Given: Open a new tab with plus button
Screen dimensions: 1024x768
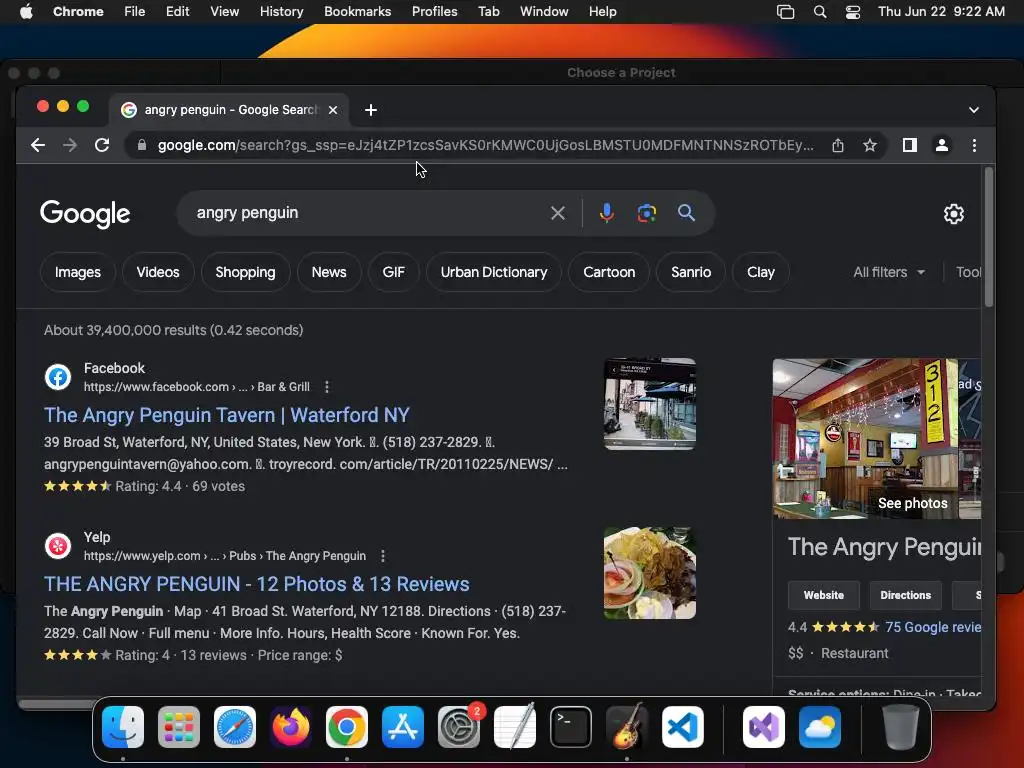Looking at the screenshot, I should pyautogui.click(x=371, y=110).
